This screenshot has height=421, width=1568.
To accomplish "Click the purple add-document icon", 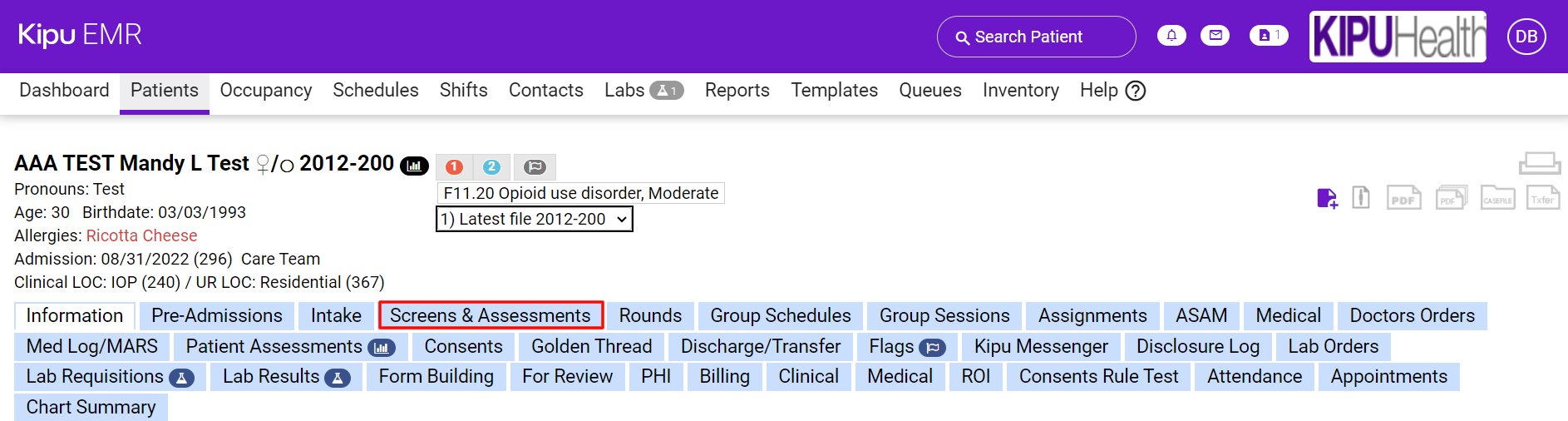I will click(x=1327, y=198).
